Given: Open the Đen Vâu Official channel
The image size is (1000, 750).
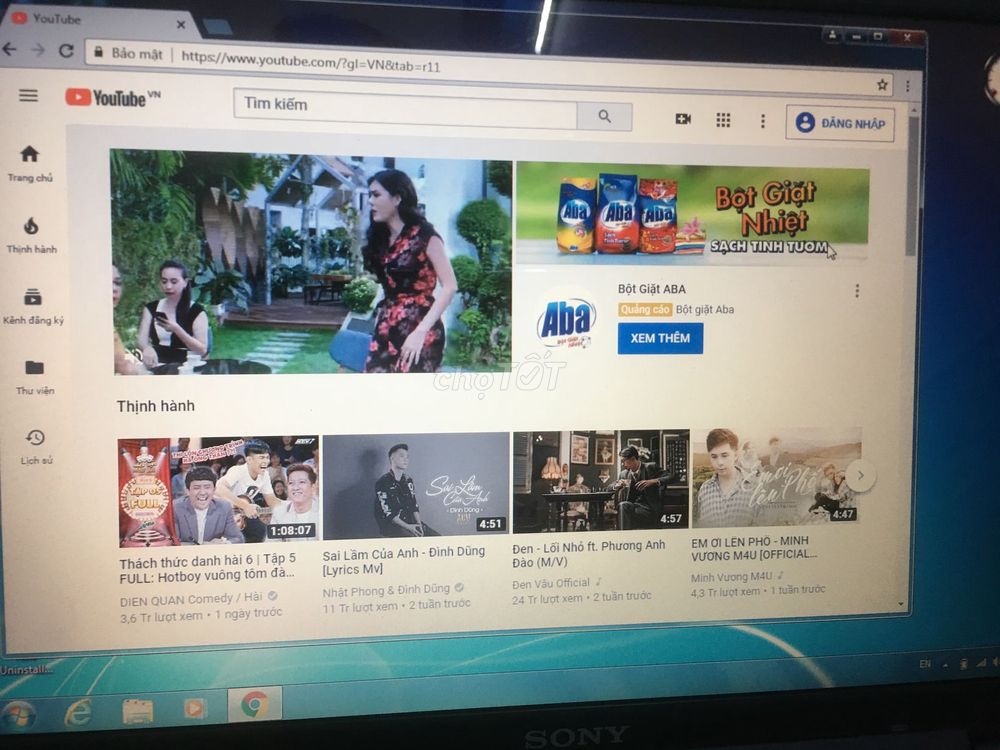Looking at the screenshot, I should click(551, 584).
